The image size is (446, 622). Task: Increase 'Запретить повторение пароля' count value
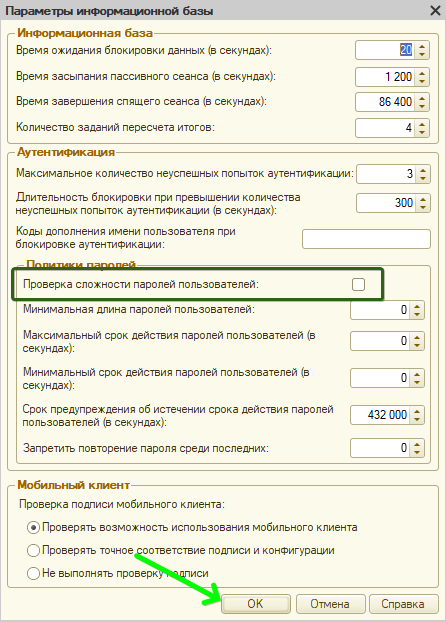[x=417, y=444]
